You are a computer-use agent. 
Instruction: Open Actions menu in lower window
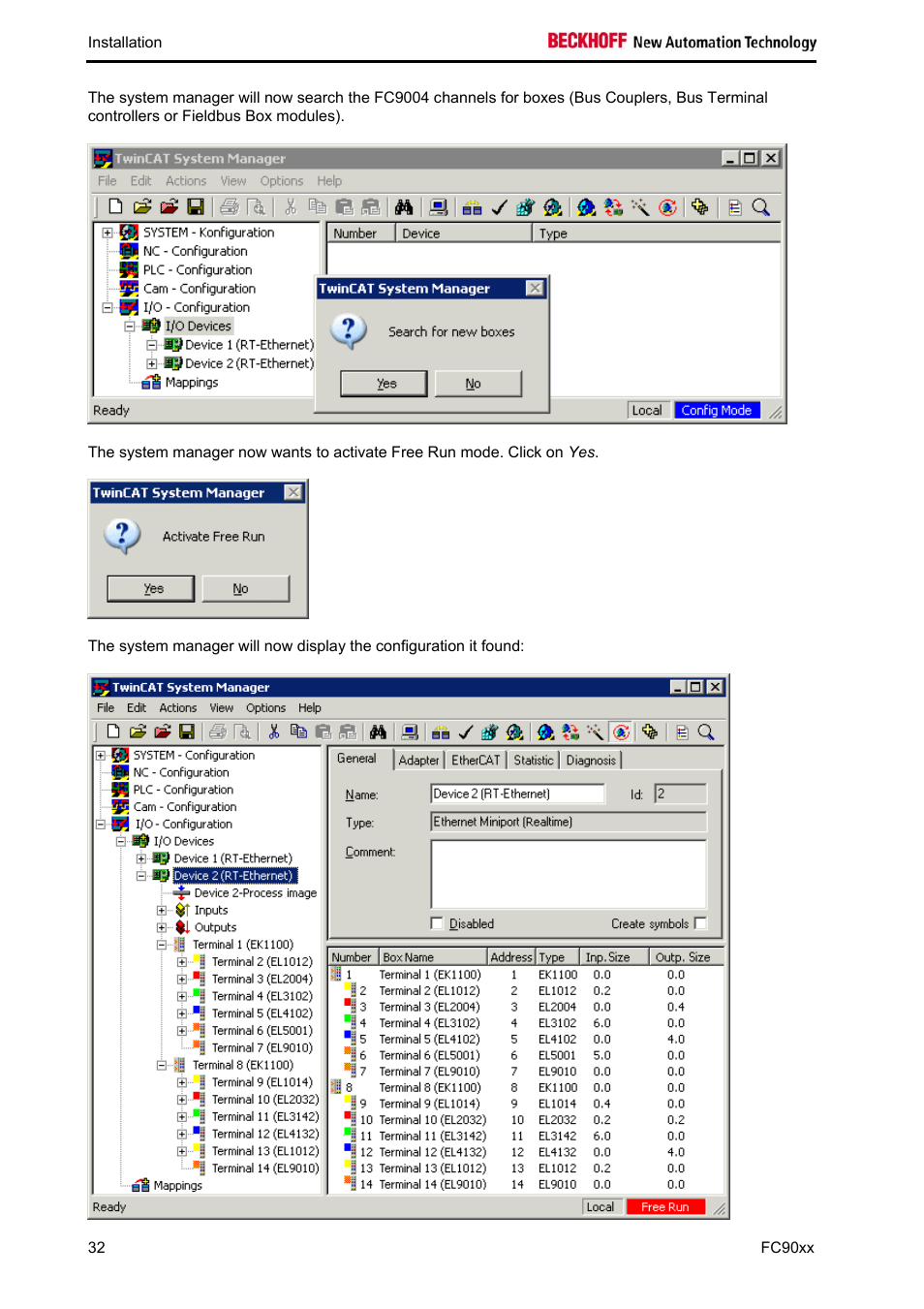tap(178, 708)
